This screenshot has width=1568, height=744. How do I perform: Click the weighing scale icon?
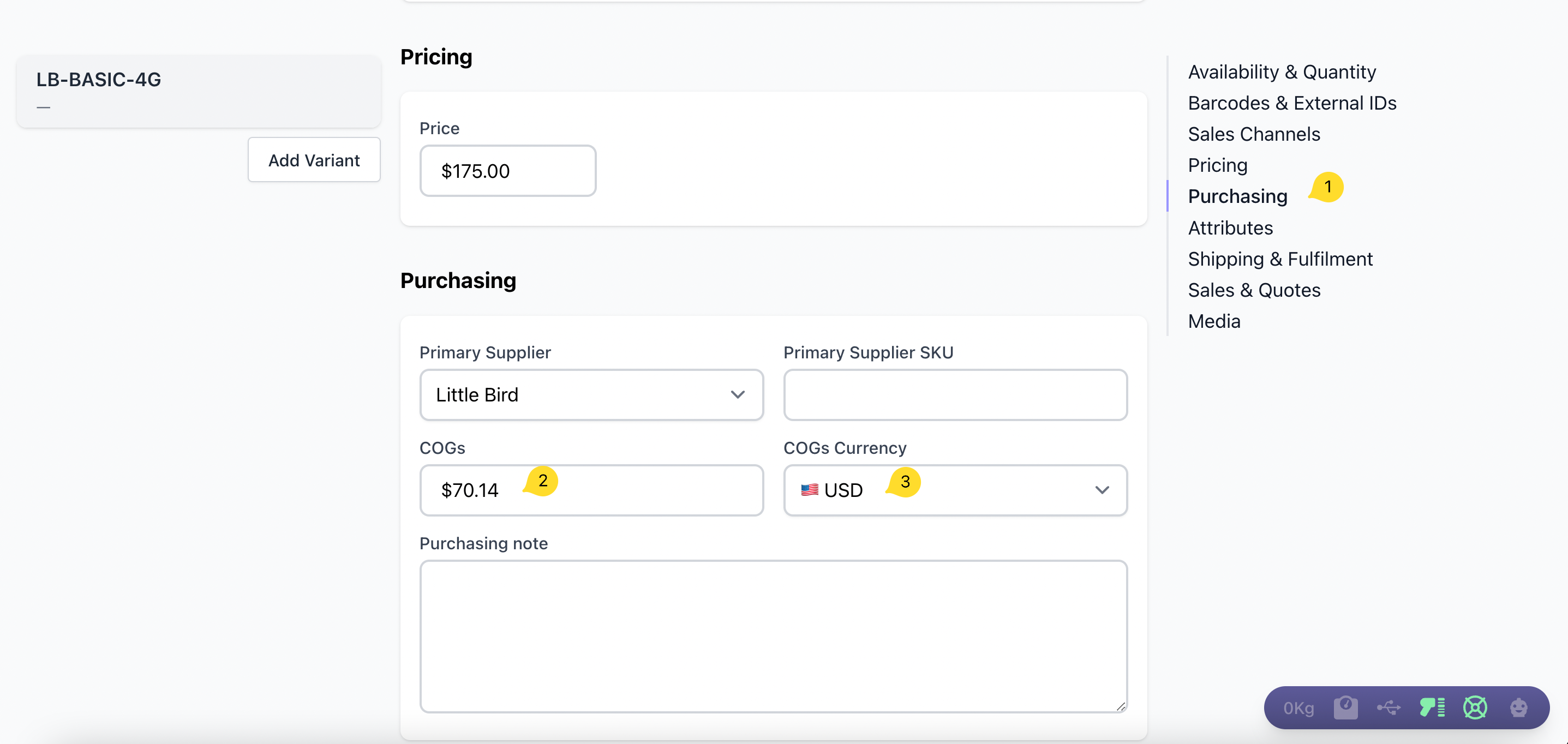1345,707
